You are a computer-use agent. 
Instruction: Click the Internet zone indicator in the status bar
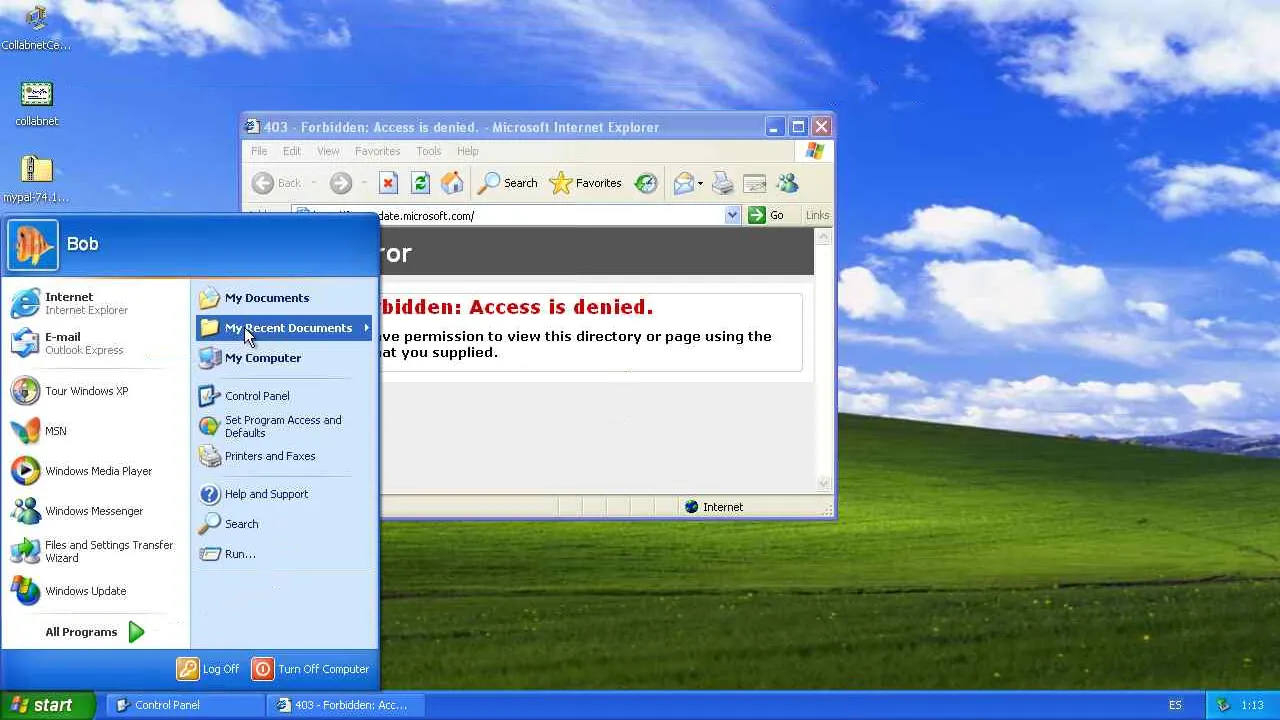tap(713, 507)
